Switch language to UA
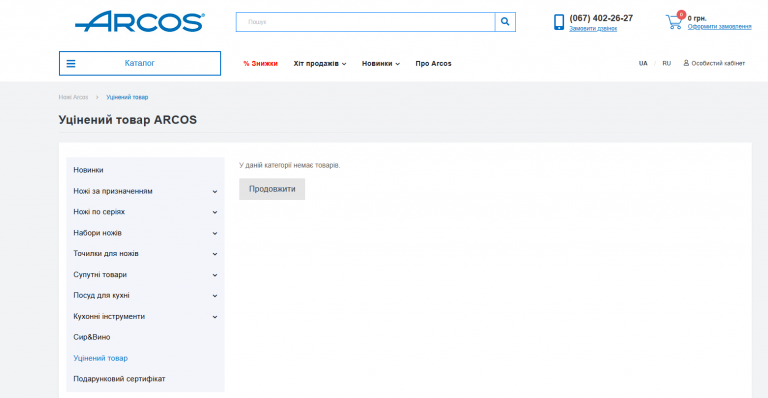768x398 pixels. (643, 63)
